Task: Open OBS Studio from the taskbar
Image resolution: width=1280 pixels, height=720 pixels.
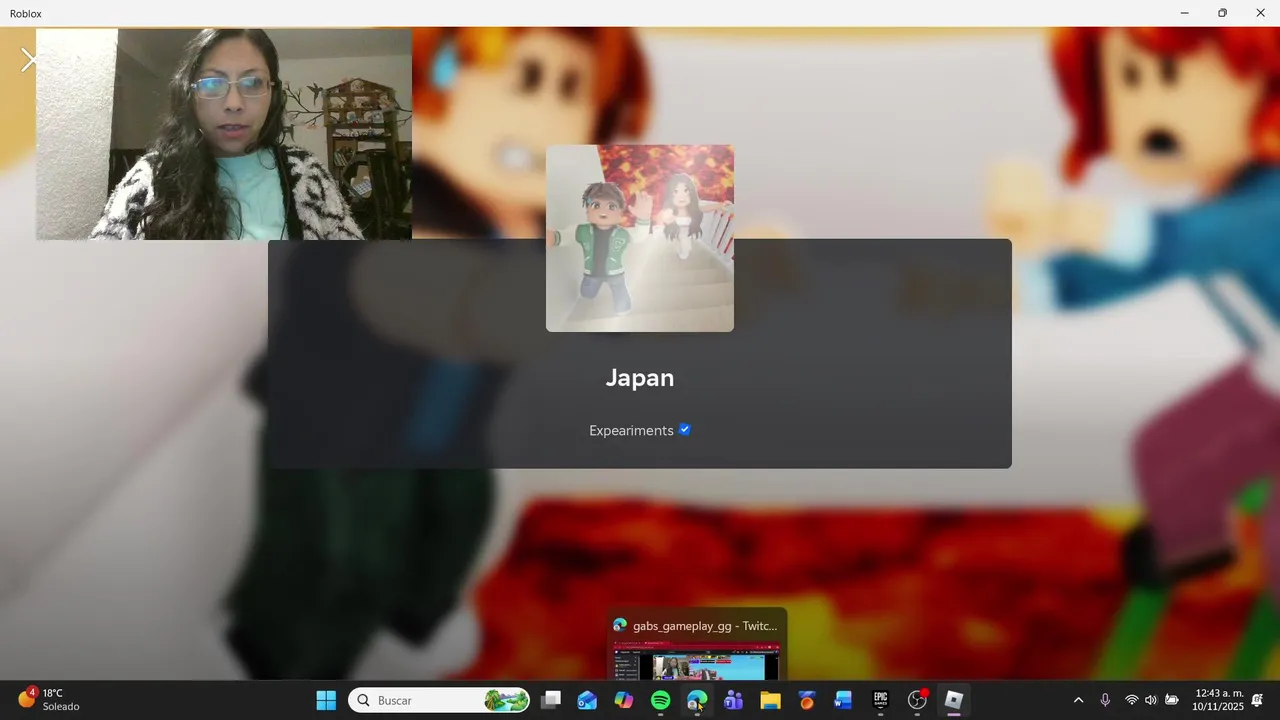Action: [x=917, y=700]
